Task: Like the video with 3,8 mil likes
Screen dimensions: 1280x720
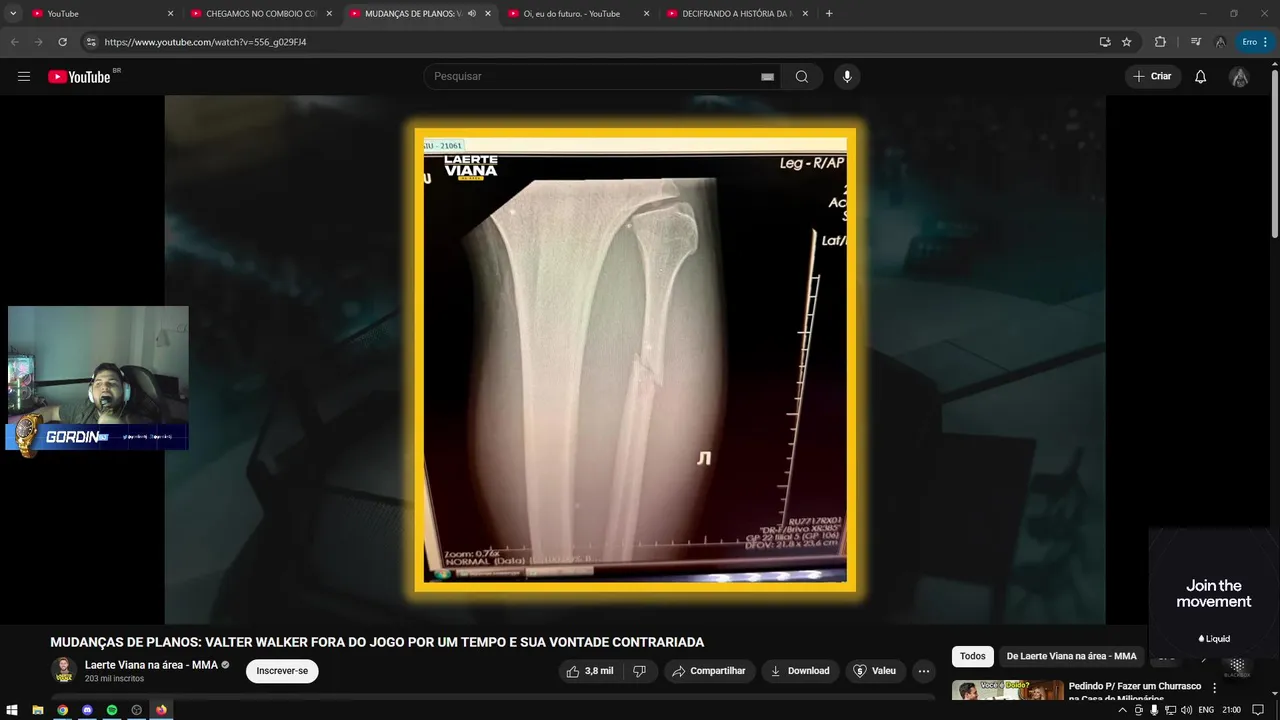Action: coord(590,671)
